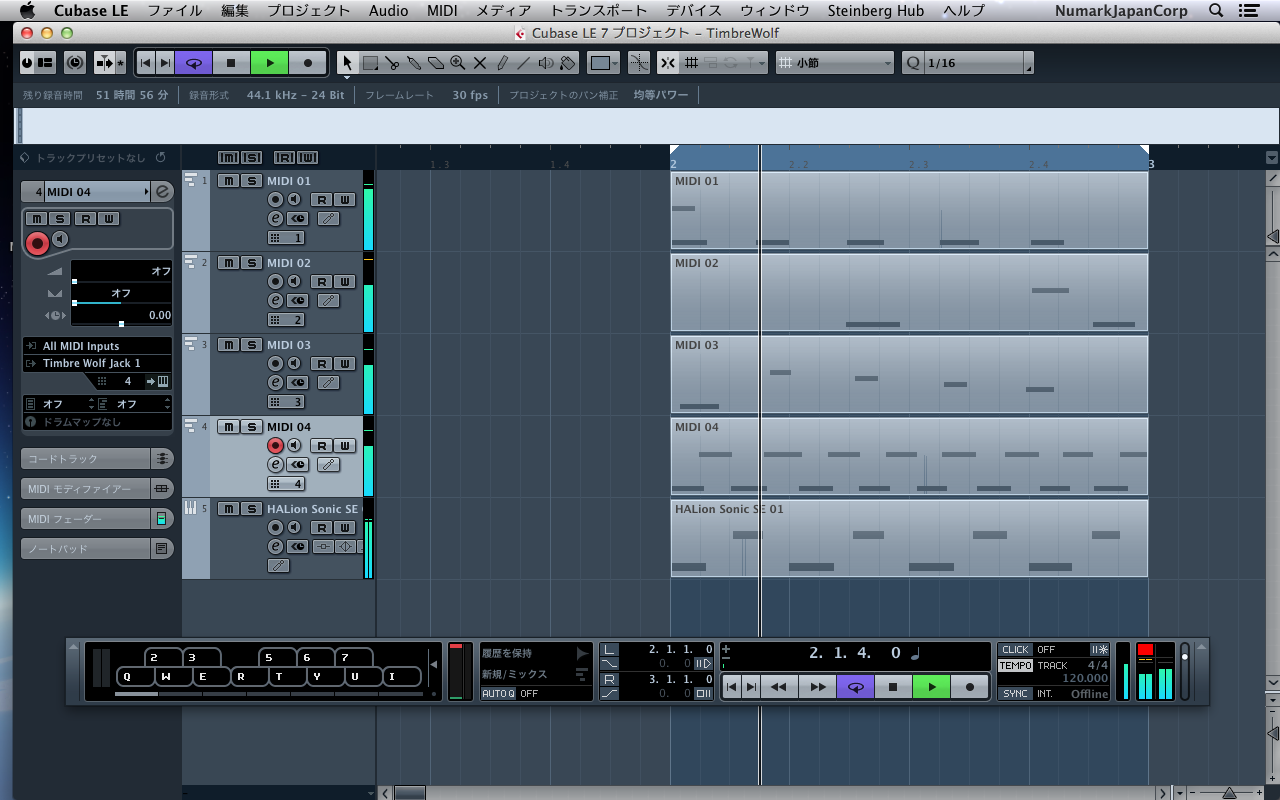The height and width of the screenshot is (800, 1280).
Task: Open MIDI 01 edit channel settings
Action: (275, 218)
